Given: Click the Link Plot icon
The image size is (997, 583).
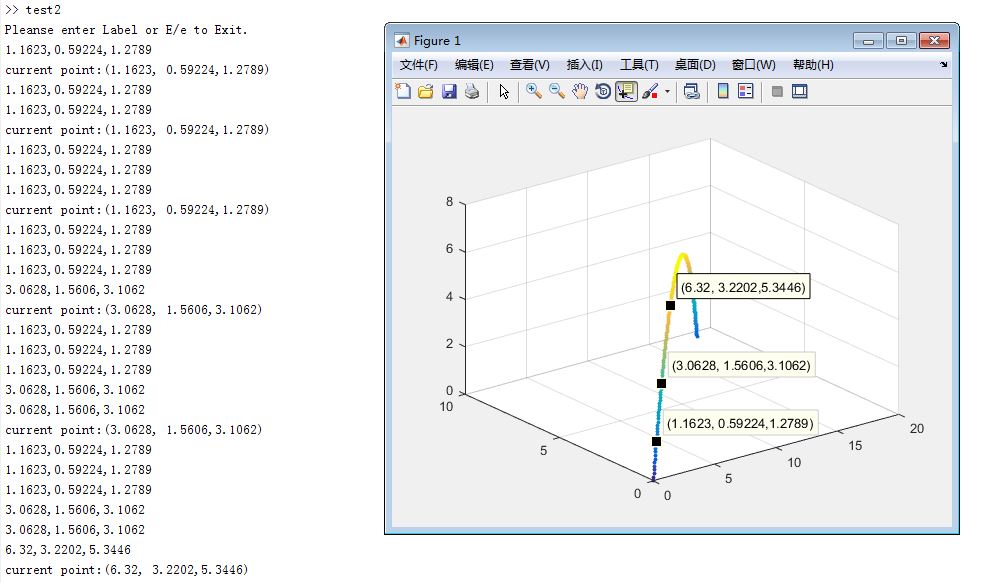Looking at the screenshot, I should pos(692,90).
